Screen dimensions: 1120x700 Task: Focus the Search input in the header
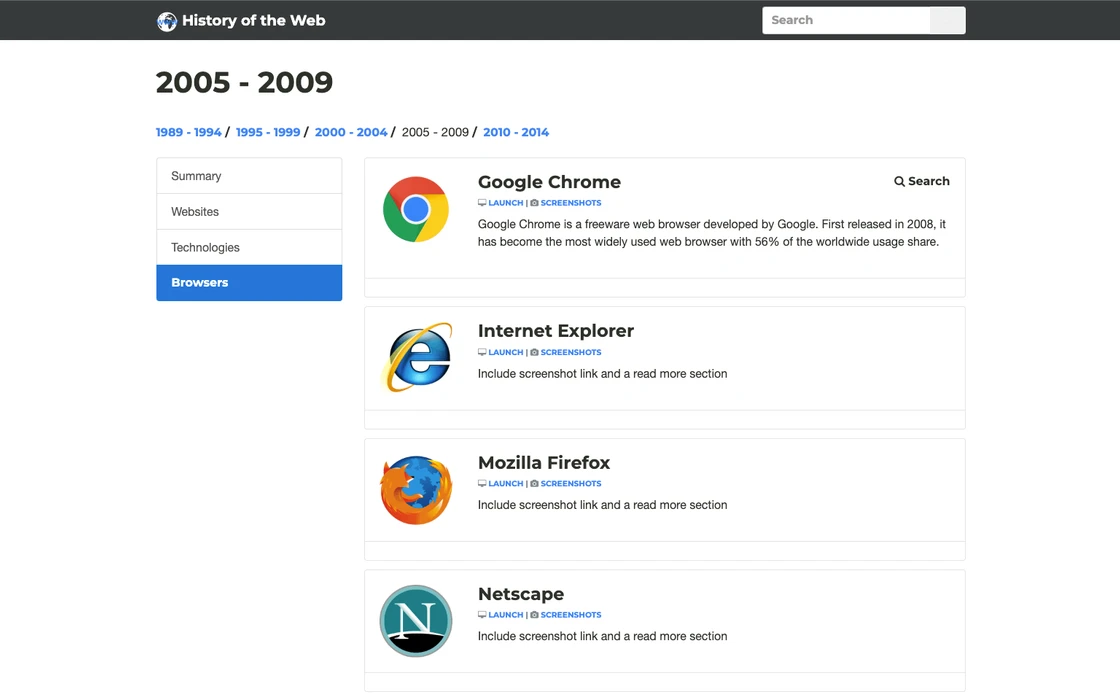(846, 20)
